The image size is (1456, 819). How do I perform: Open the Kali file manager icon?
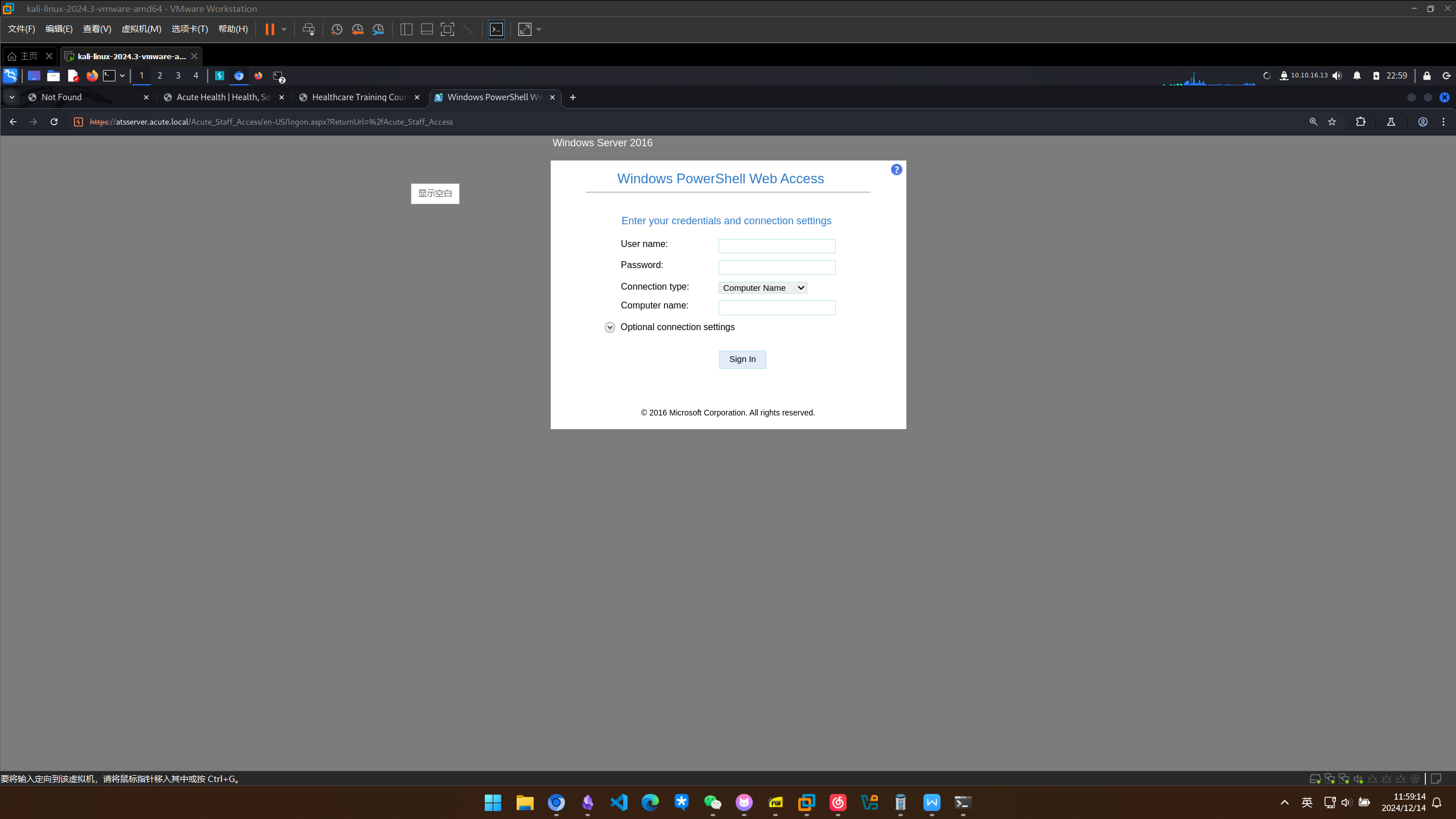(x=53, y=76)
